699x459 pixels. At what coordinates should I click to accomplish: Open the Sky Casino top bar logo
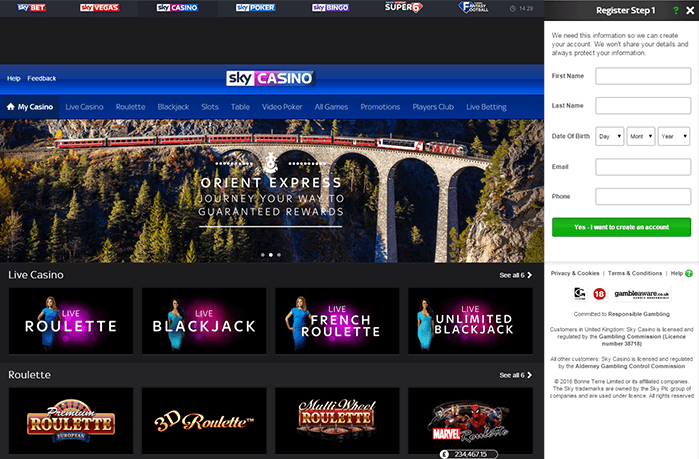click(177, 8)
